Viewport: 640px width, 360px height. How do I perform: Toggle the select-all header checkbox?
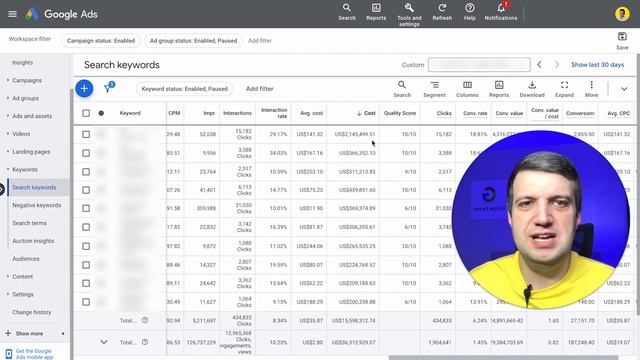point(86,113)
